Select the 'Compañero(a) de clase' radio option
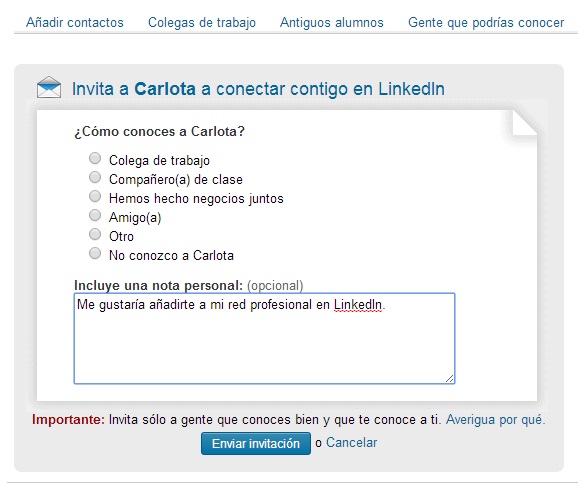 (x=95, y=177)
